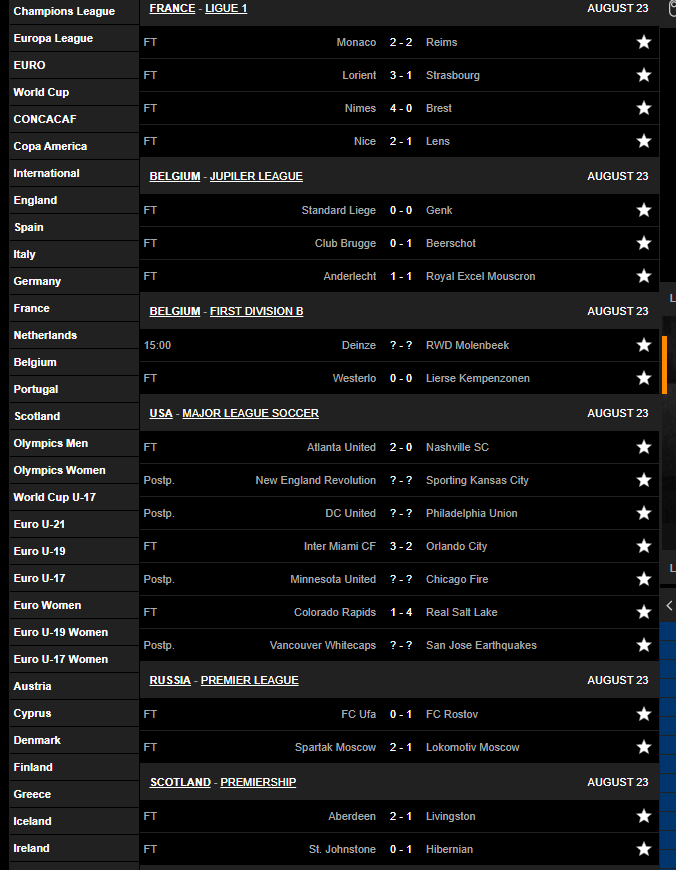Select CONCACAF in sidebar
The width and height of the screenshot is (676, 870).
(x=74, y=119)
